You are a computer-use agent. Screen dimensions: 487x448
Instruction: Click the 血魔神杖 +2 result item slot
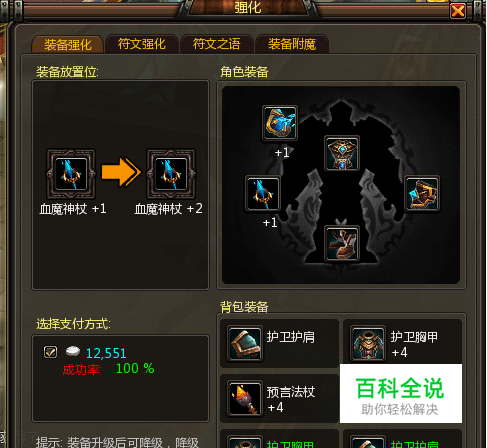pyautogui.click(x=171, y=174)
